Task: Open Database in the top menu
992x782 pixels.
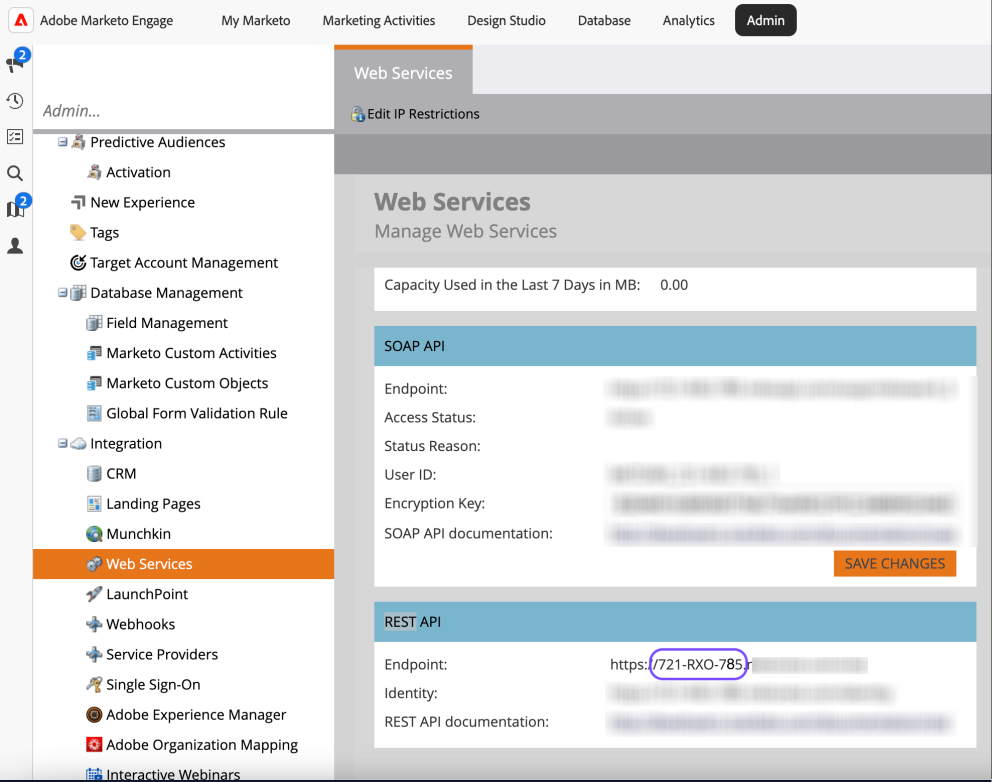Action: [x=604, y=20]
